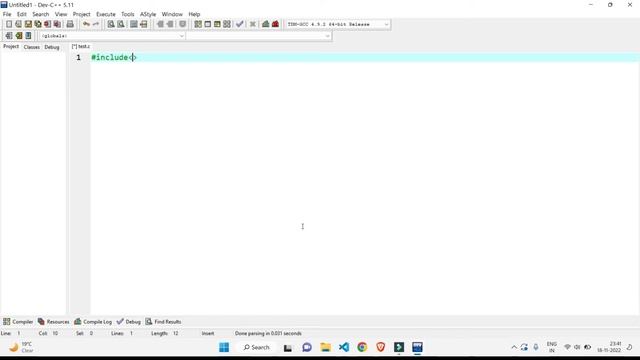This screenshot has width=640, height=360.
Task: Switch to the Project sidebar tab
Action: click(11, 47)
